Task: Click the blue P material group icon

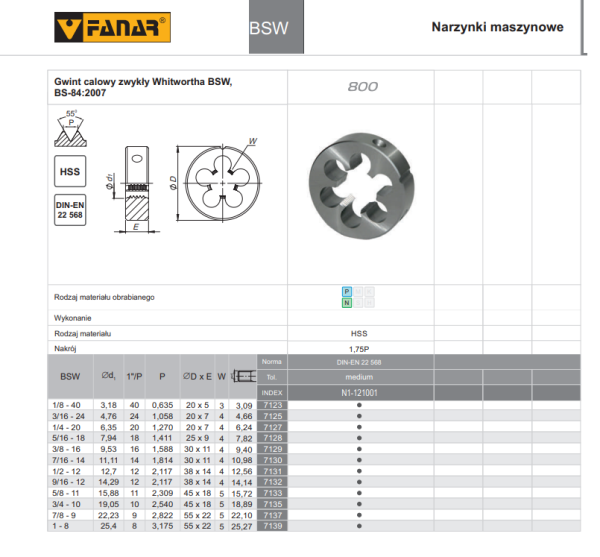Action: coord(347,292)
